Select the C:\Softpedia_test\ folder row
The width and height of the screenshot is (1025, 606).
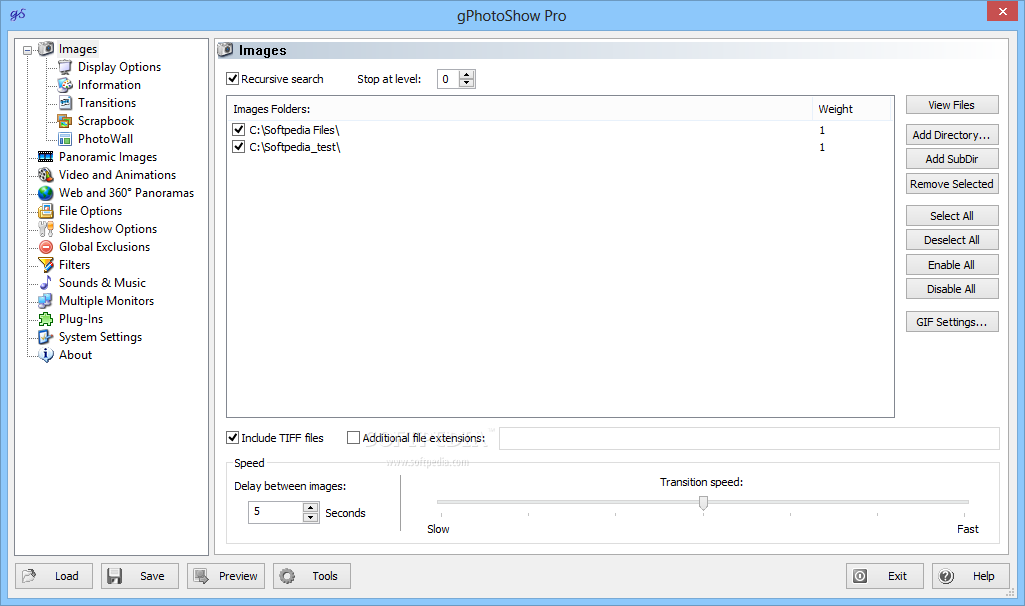point(560,146)
